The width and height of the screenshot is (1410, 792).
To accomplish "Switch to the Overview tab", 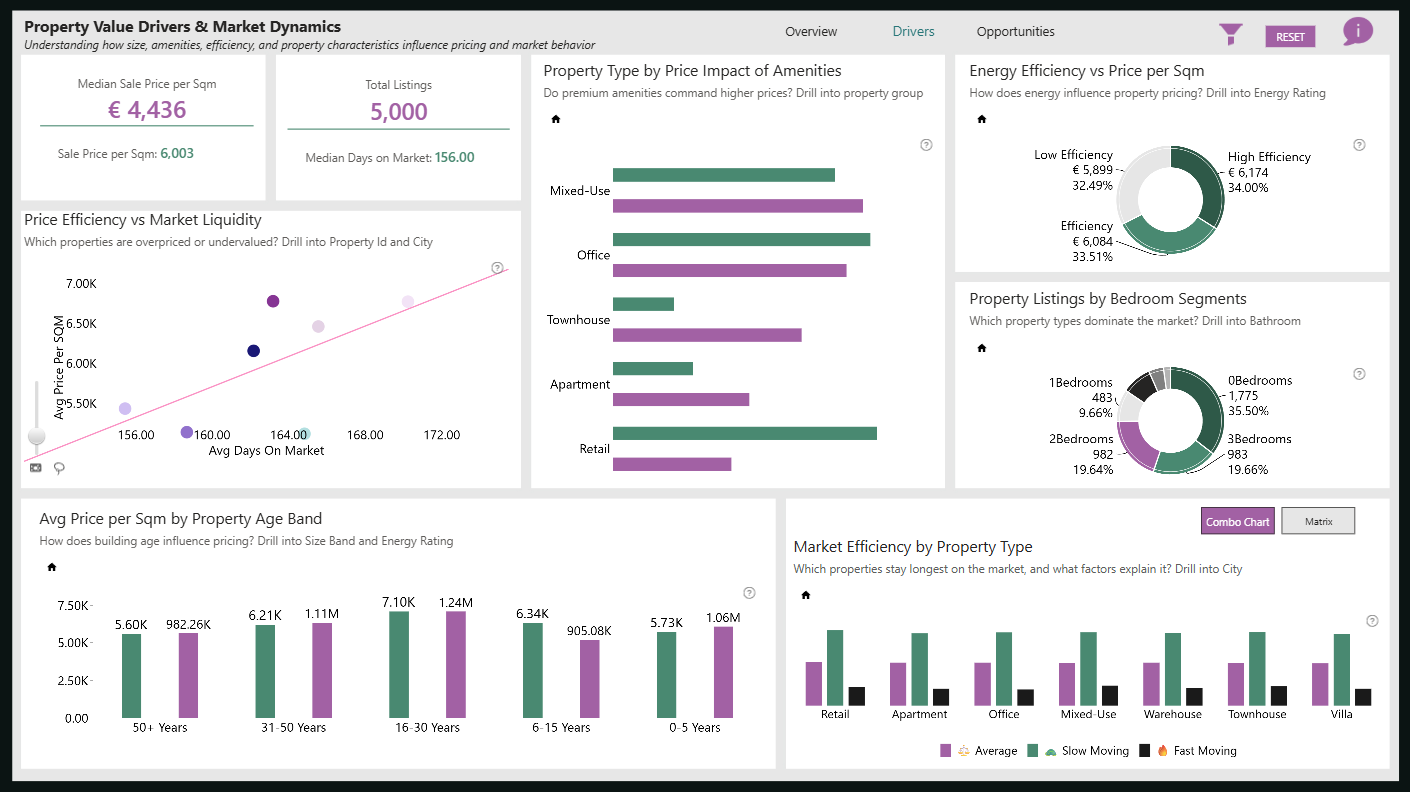I will tap(811, 32).
